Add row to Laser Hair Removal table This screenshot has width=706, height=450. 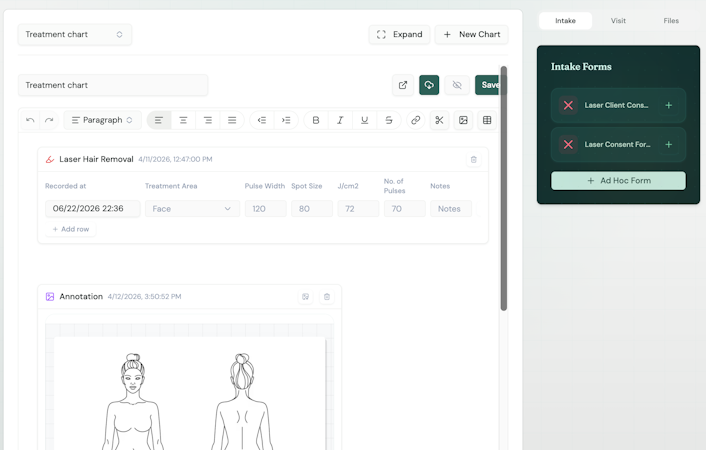click(x=71, y=229)
